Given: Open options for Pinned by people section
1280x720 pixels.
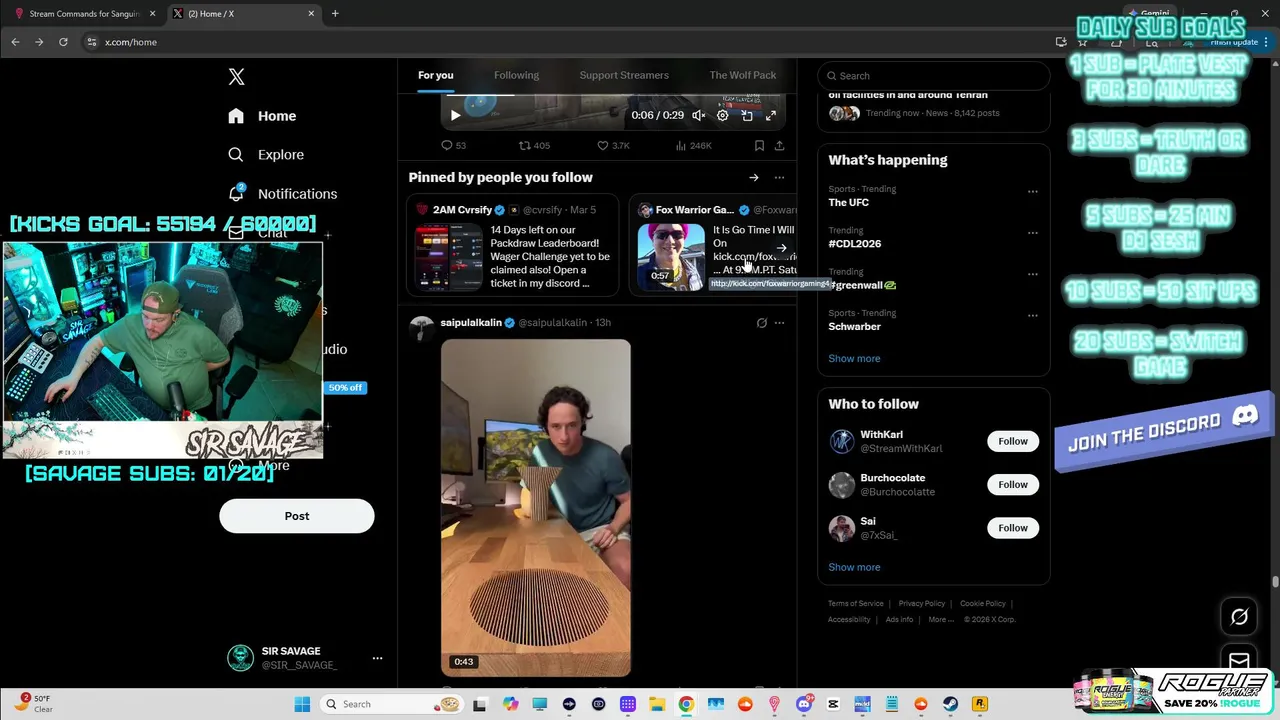Looking at the screenshot, I should coord(779,178).
